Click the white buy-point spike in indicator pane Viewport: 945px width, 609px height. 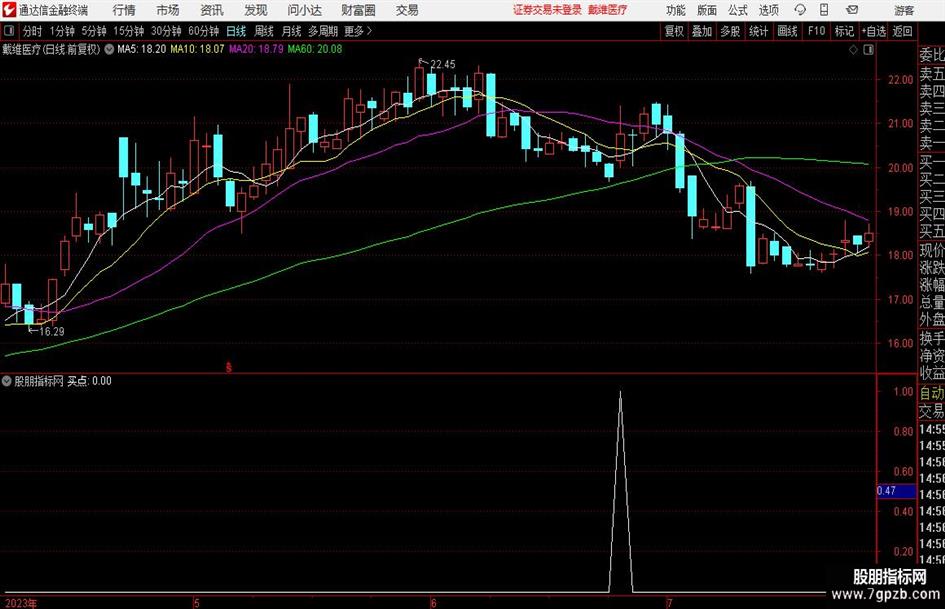(x=621, y=491)
